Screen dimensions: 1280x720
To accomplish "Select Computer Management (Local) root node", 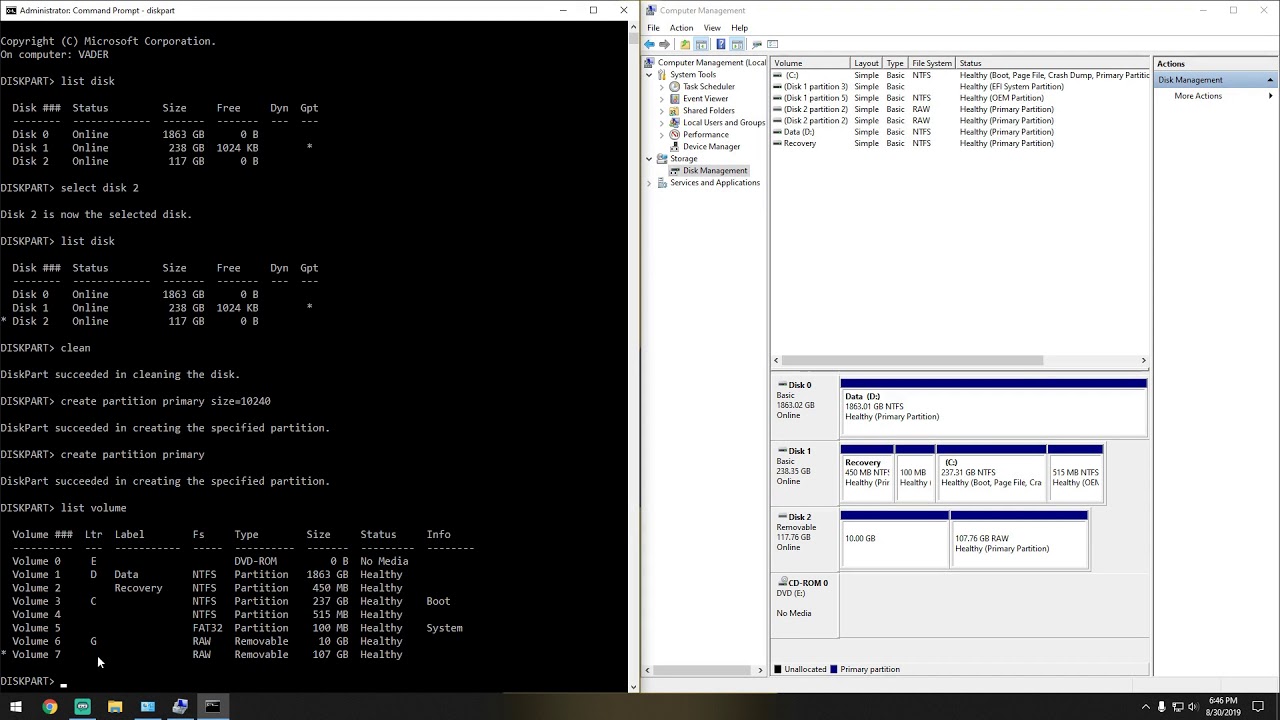I will point(704,63).
